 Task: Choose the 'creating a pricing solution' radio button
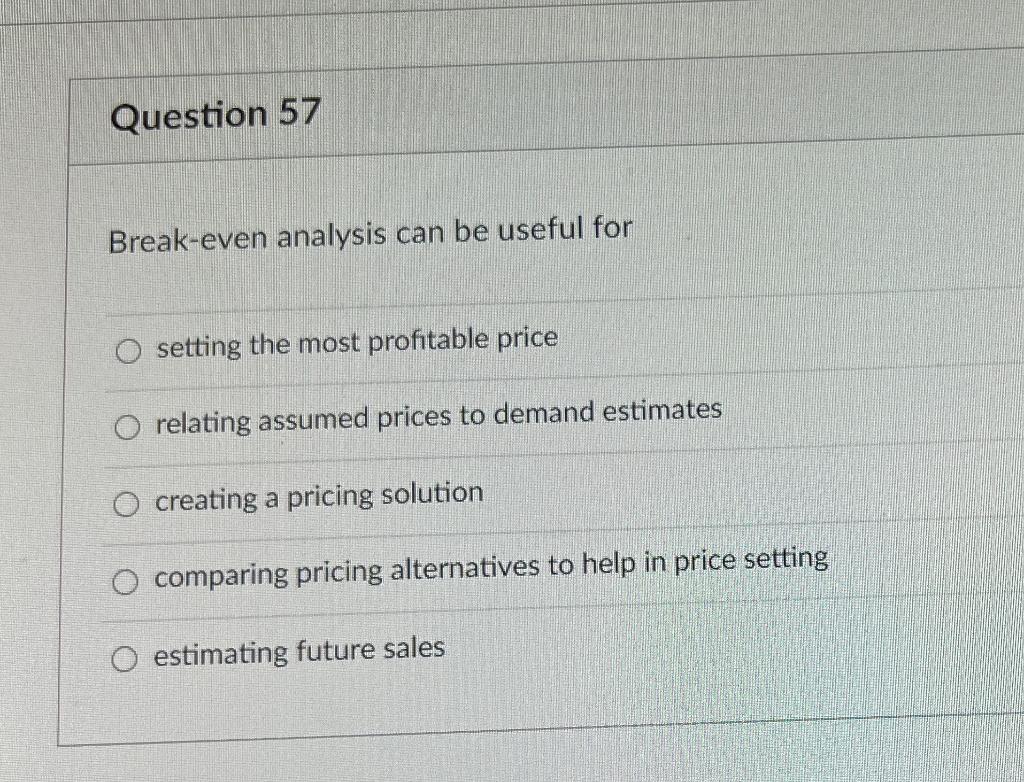[x=127, y=504]
